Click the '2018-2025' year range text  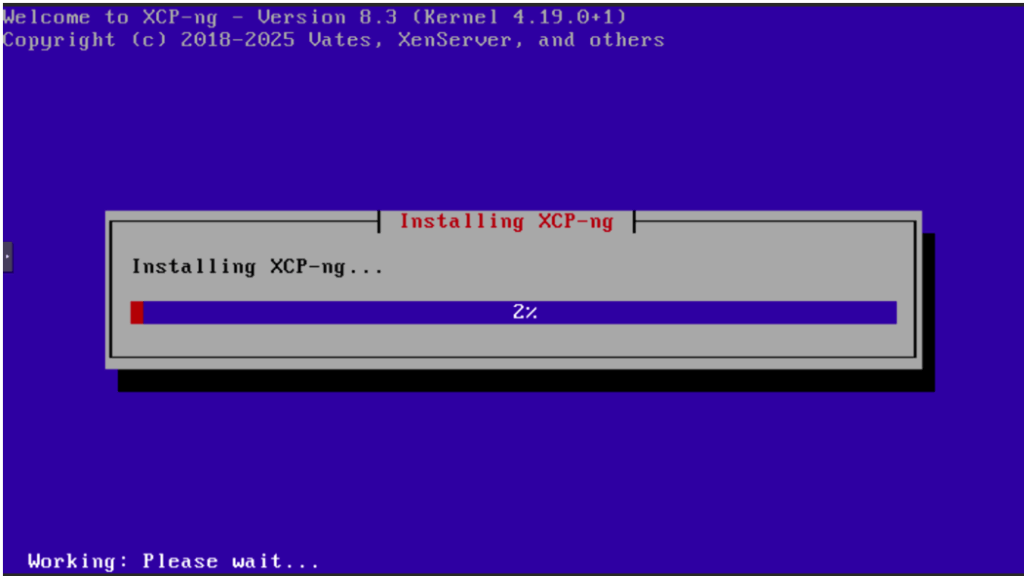click(x=238, y=40)
